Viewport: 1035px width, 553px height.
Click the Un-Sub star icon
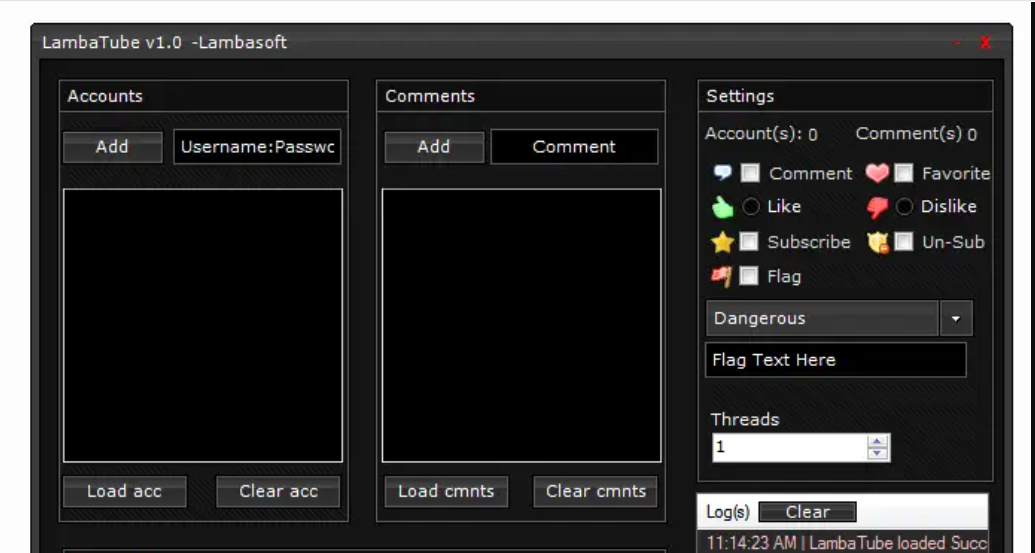pyautogui.click(x=878, y=242)
